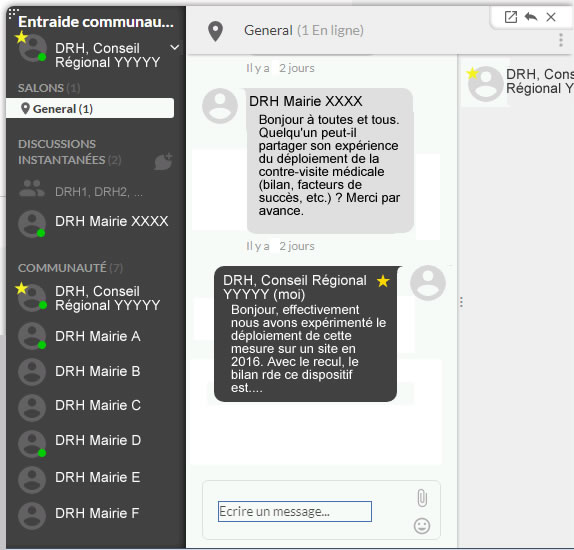Collapse the Salons section header

click(x=49, y=88)
